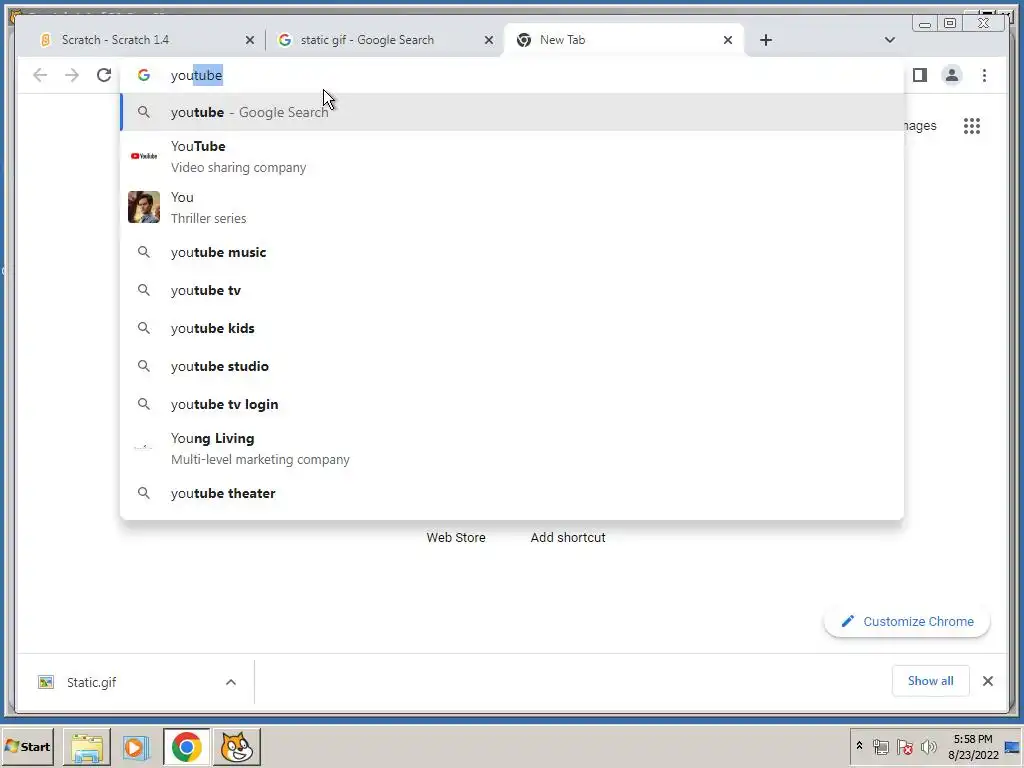The width and height of the screenshot is (1024, 768).
Task: Expand the Static.gif download options chevron
Action: coord(231,682)
